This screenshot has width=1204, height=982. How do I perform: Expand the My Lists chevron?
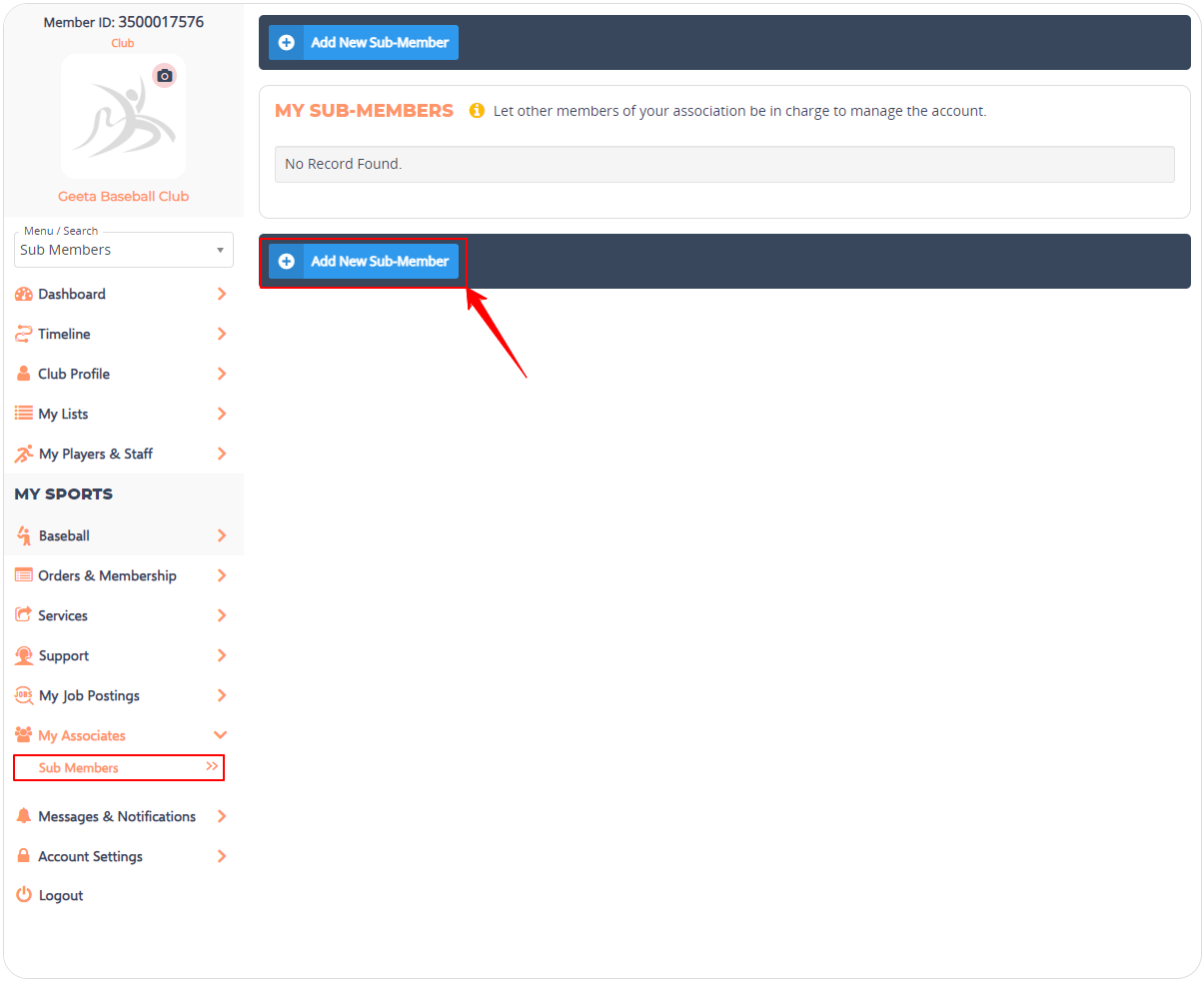(x=222, y=414)
